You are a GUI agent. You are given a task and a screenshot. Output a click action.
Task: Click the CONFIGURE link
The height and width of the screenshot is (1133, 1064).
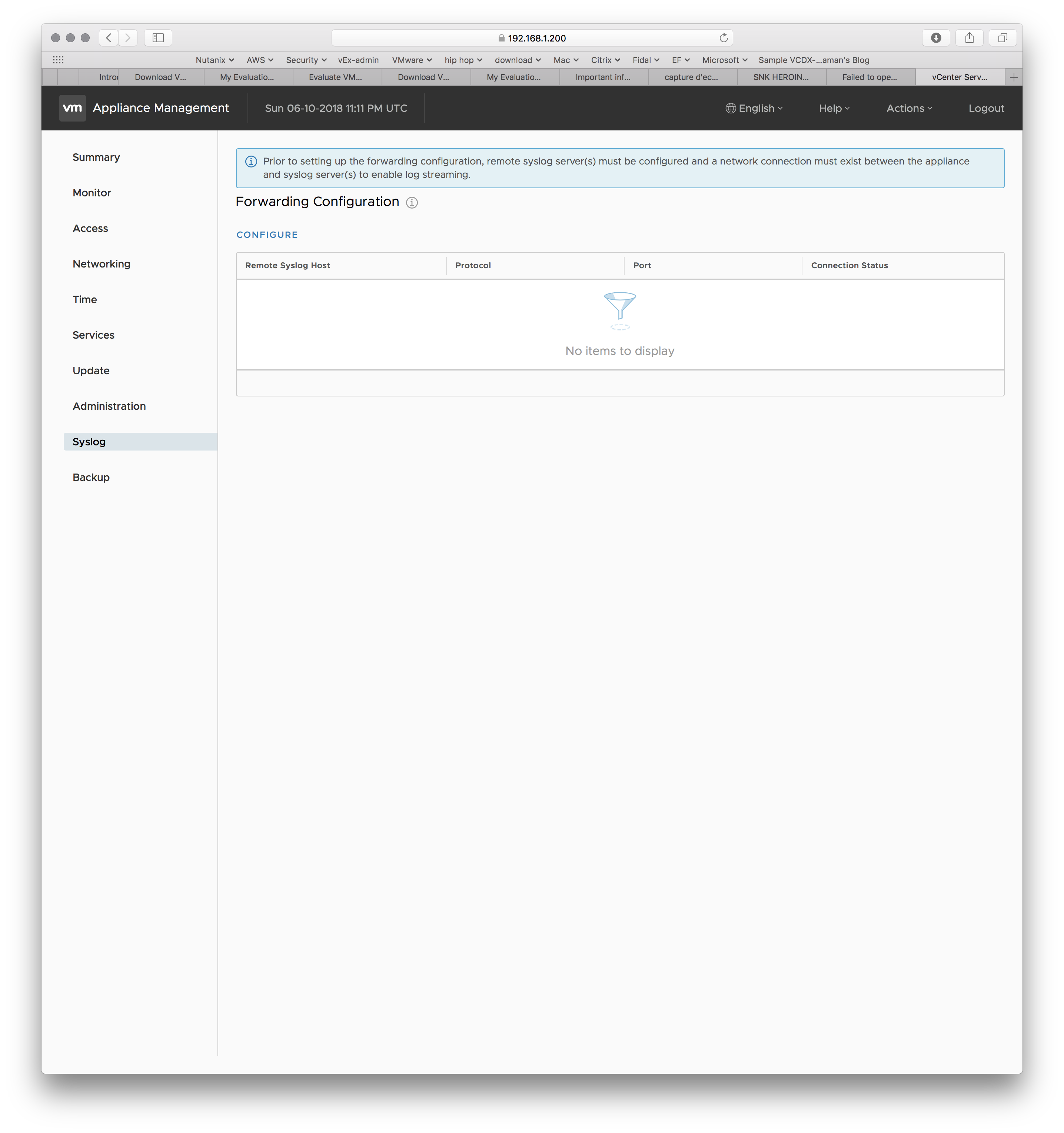coord(267,235)
